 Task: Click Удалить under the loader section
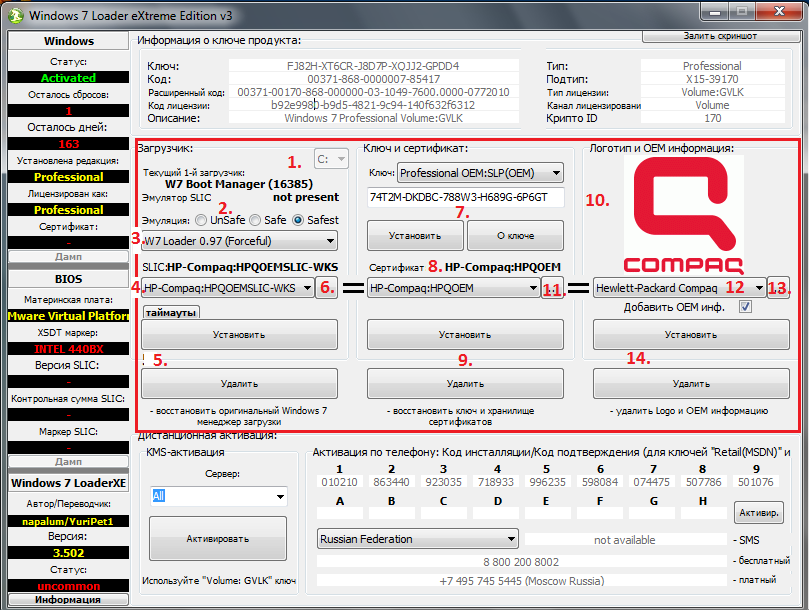239,383
